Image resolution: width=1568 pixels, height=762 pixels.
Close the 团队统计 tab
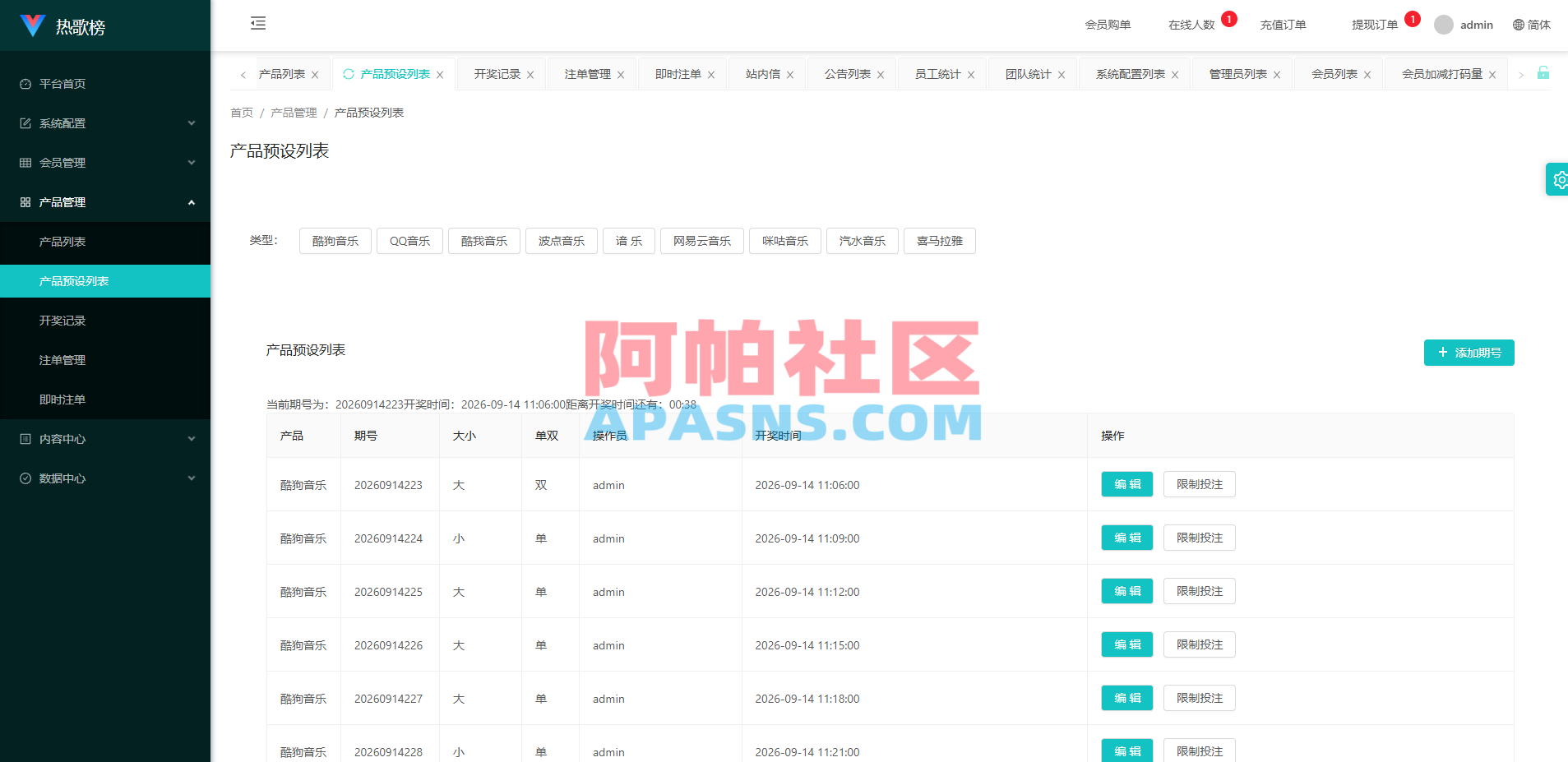(1062, 75)
